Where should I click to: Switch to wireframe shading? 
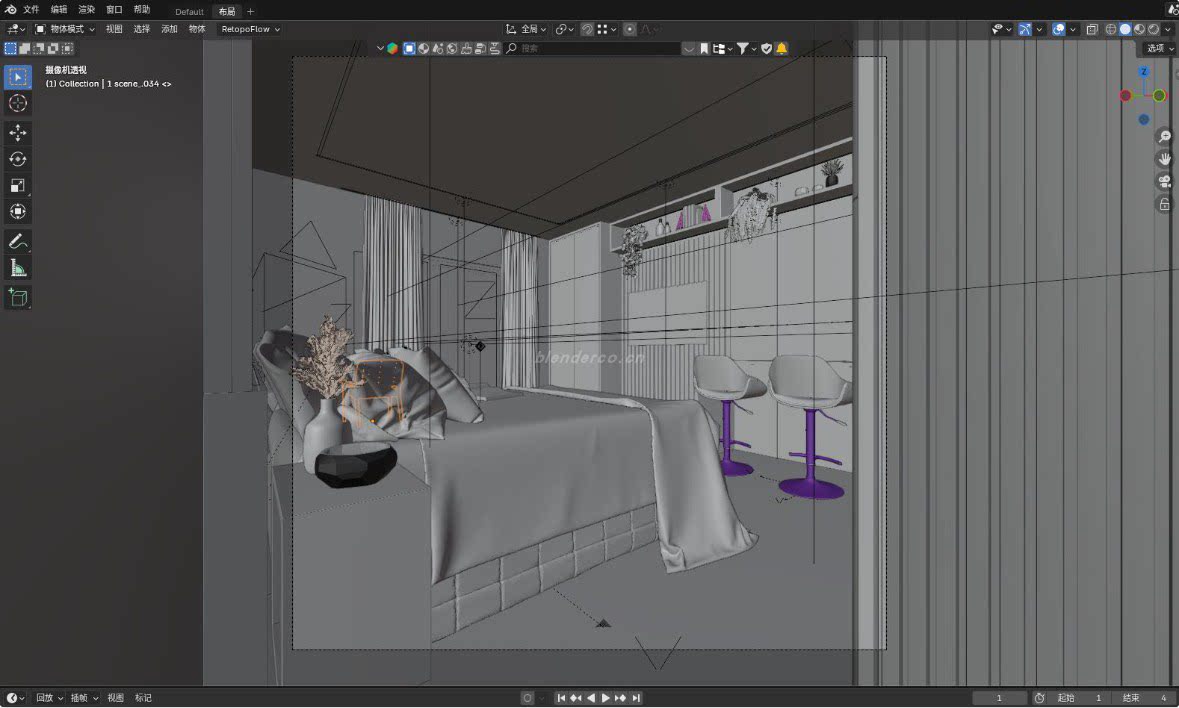click(x=1111, y=29)
